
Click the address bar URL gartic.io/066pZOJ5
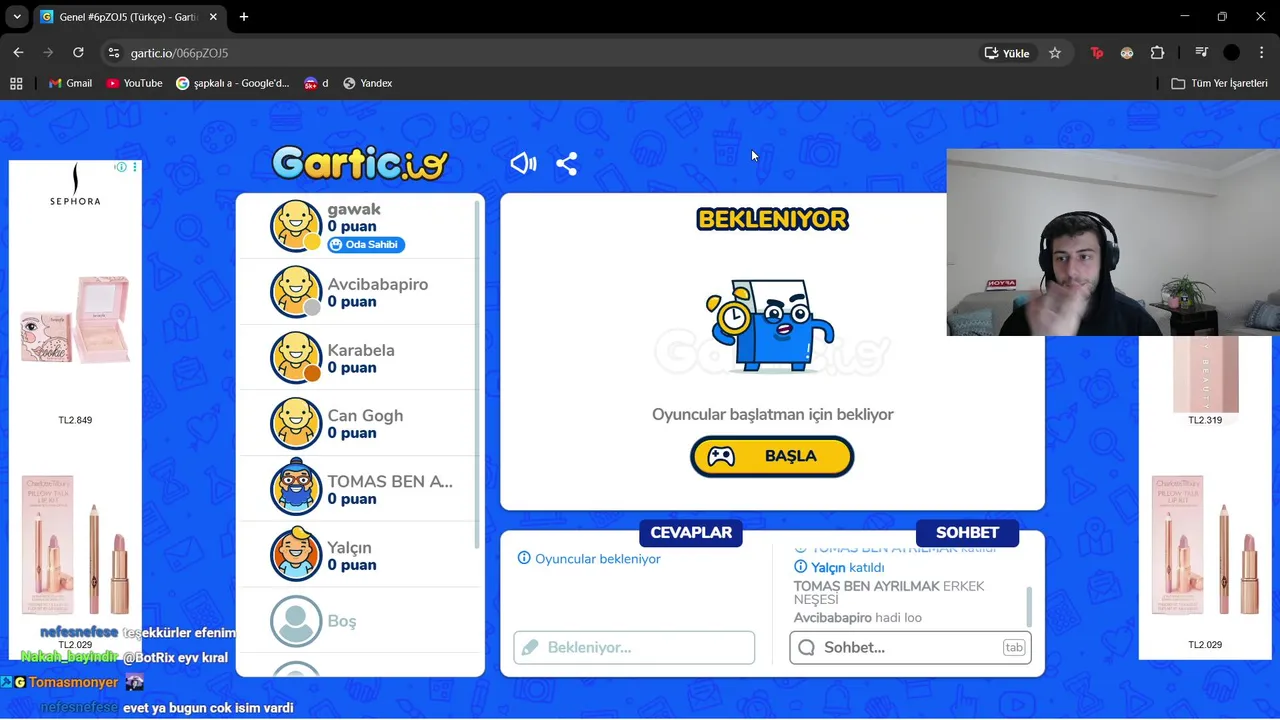[179, 53]
